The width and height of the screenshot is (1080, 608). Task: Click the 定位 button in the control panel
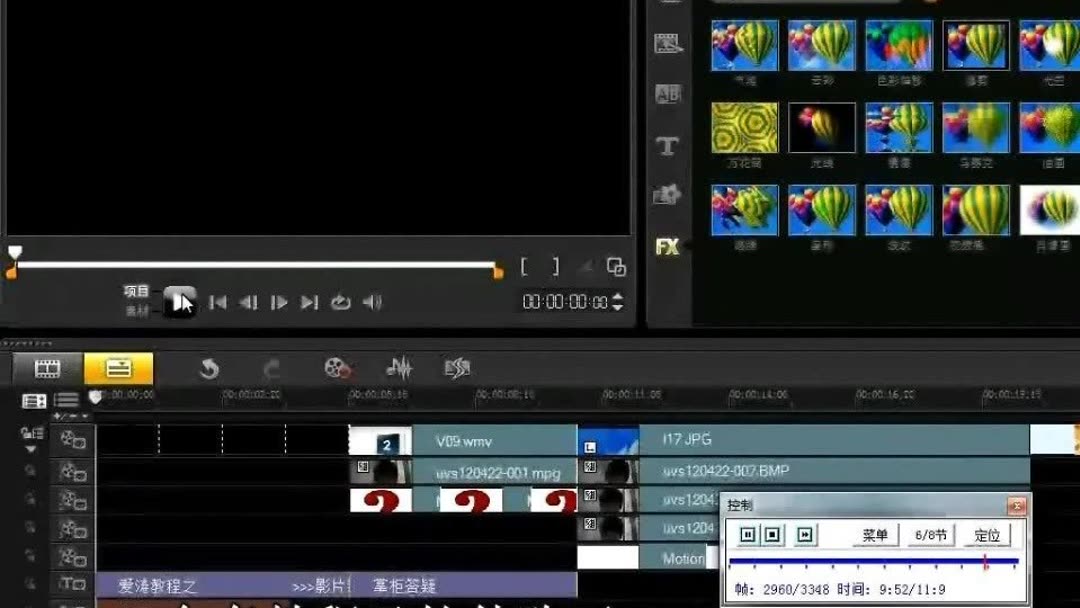987,535
